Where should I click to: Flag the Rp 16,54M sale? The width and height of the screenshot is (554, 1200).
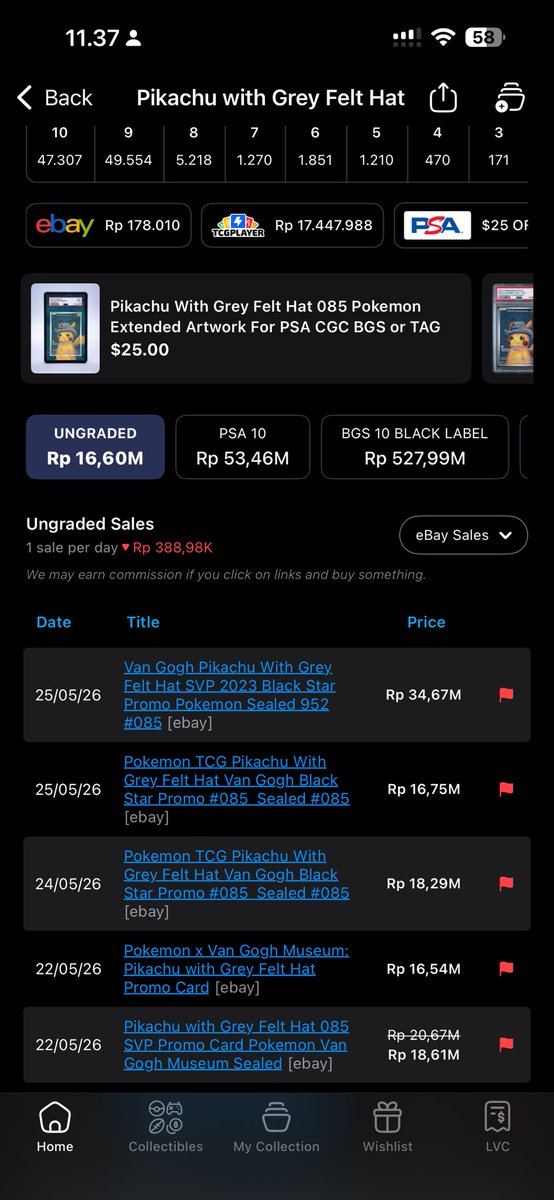[x=505, y=968]
